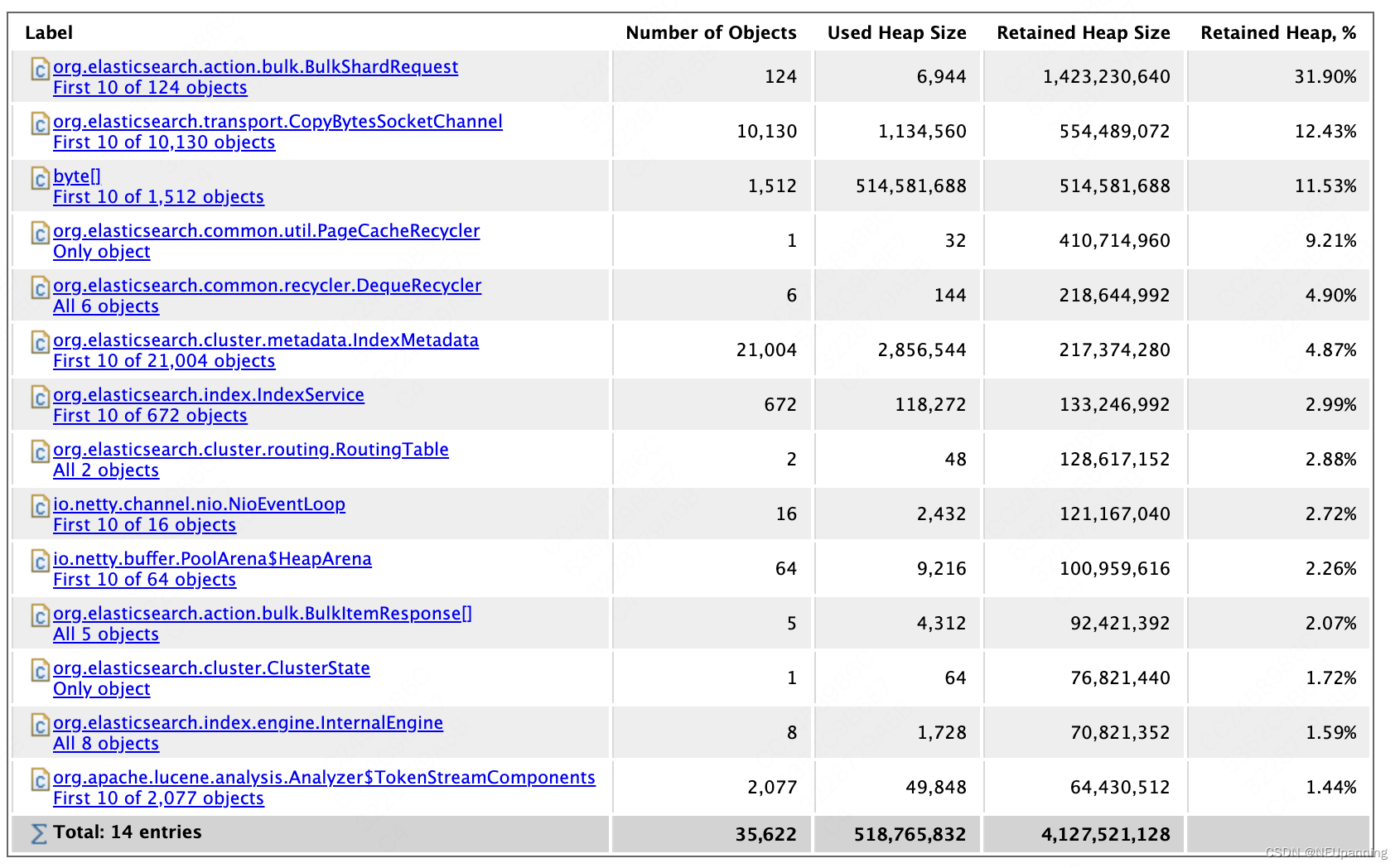The height and width of the screenshot is (868, 1400).
Task: Select the 1,423,230,640 retained heap value
Action: point(1106,77)
